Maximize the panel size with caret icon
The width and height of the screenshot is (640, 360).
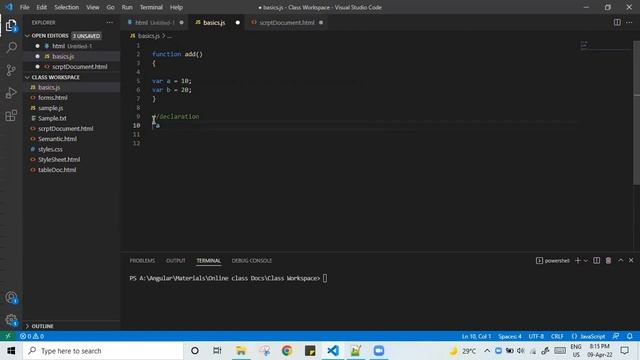[620, 260]
